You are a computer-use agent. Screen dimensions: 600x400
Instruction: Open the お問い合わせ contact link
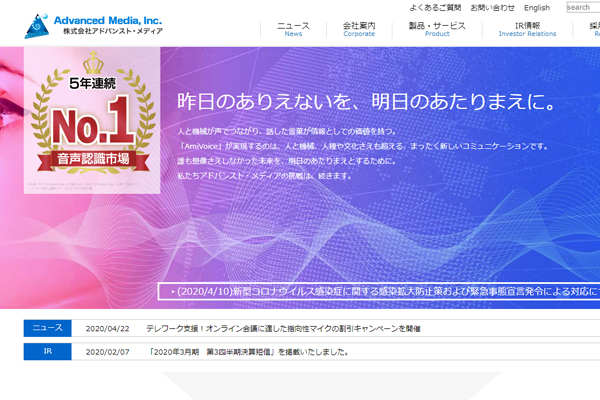coord(492,8)
